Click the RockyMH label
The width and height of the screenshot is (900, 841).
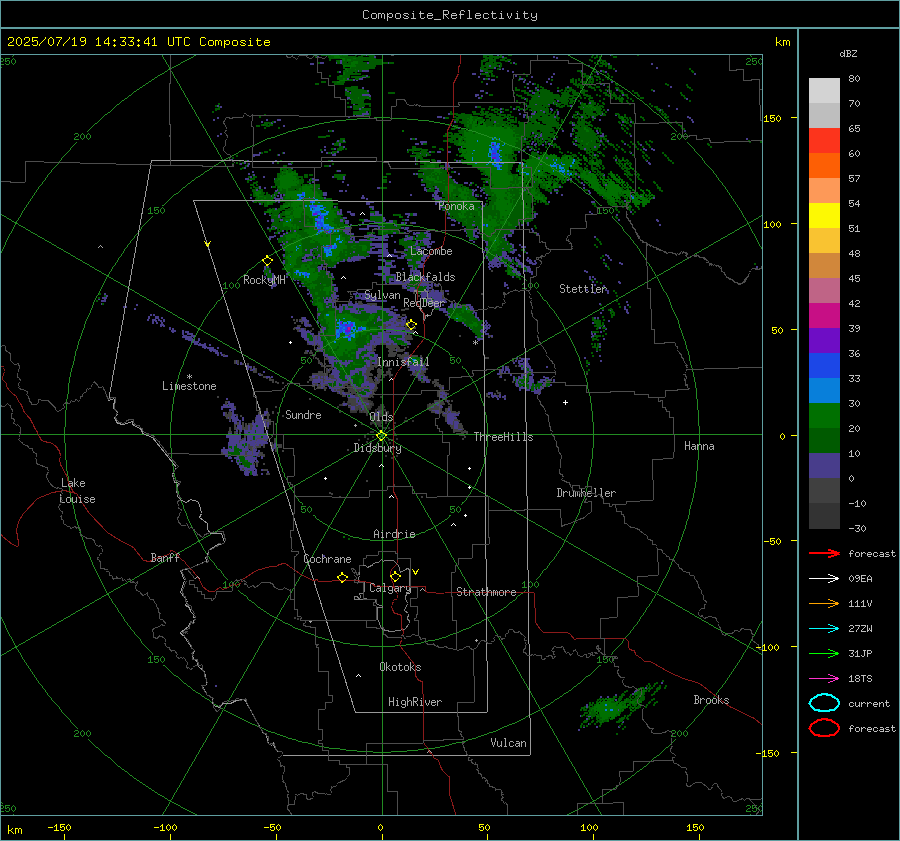(x=264, y=280)
